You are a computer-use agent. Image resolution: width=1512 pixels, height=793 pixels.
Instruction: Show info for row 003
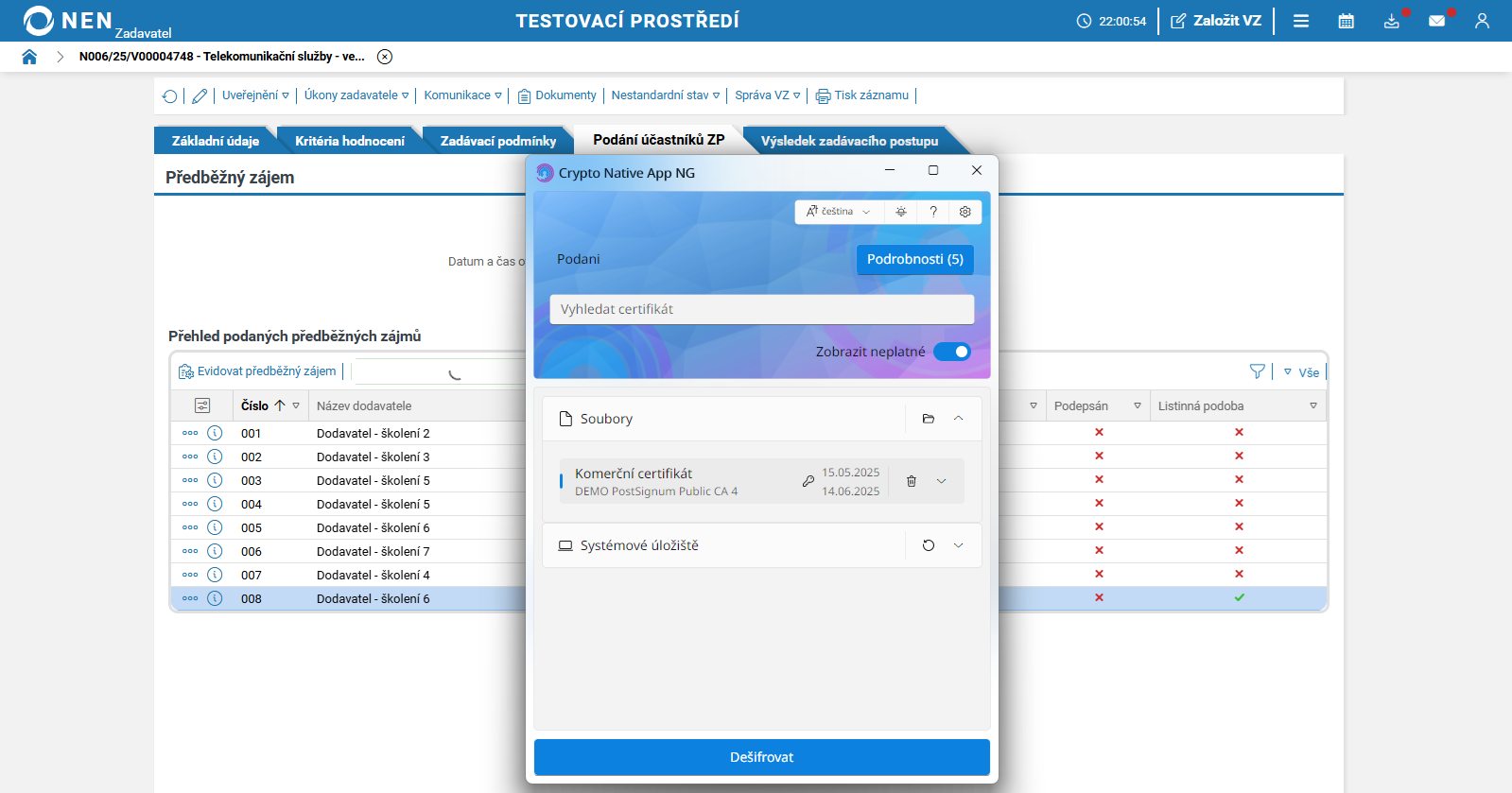coord(215,480)
